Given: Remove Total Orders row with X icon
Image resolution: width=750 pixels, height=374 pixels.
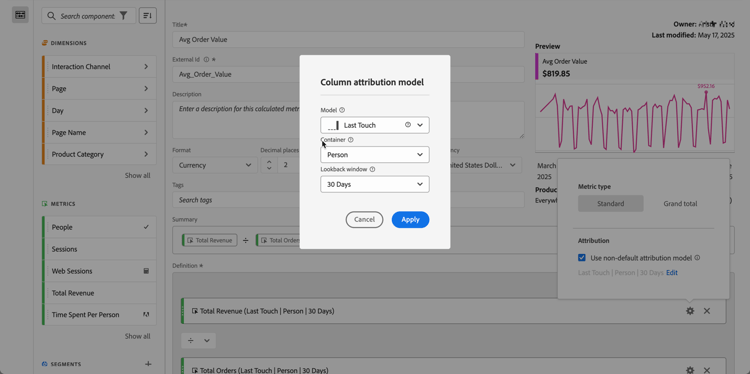Looking at the screenshot, I should (x=707, y=370).
